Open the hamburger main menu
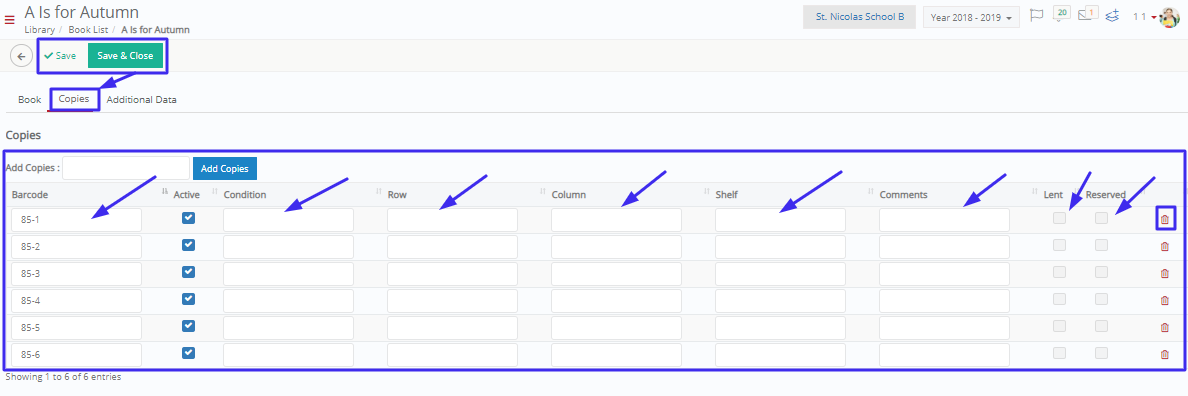The width and height of the screenshot is (1188, 396). pos(9,19)
